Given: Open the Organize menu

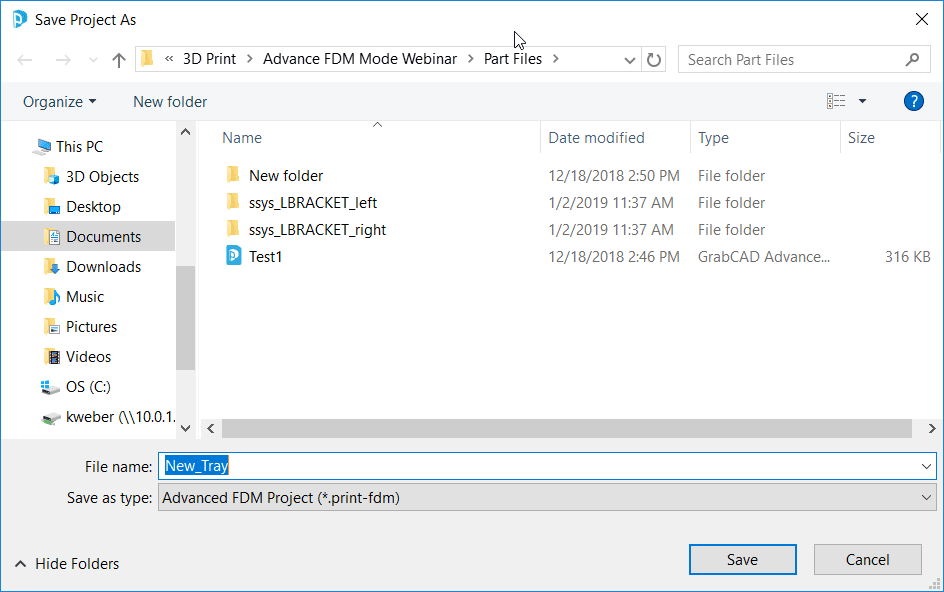Looking at the screenshot, I should 59,102.
